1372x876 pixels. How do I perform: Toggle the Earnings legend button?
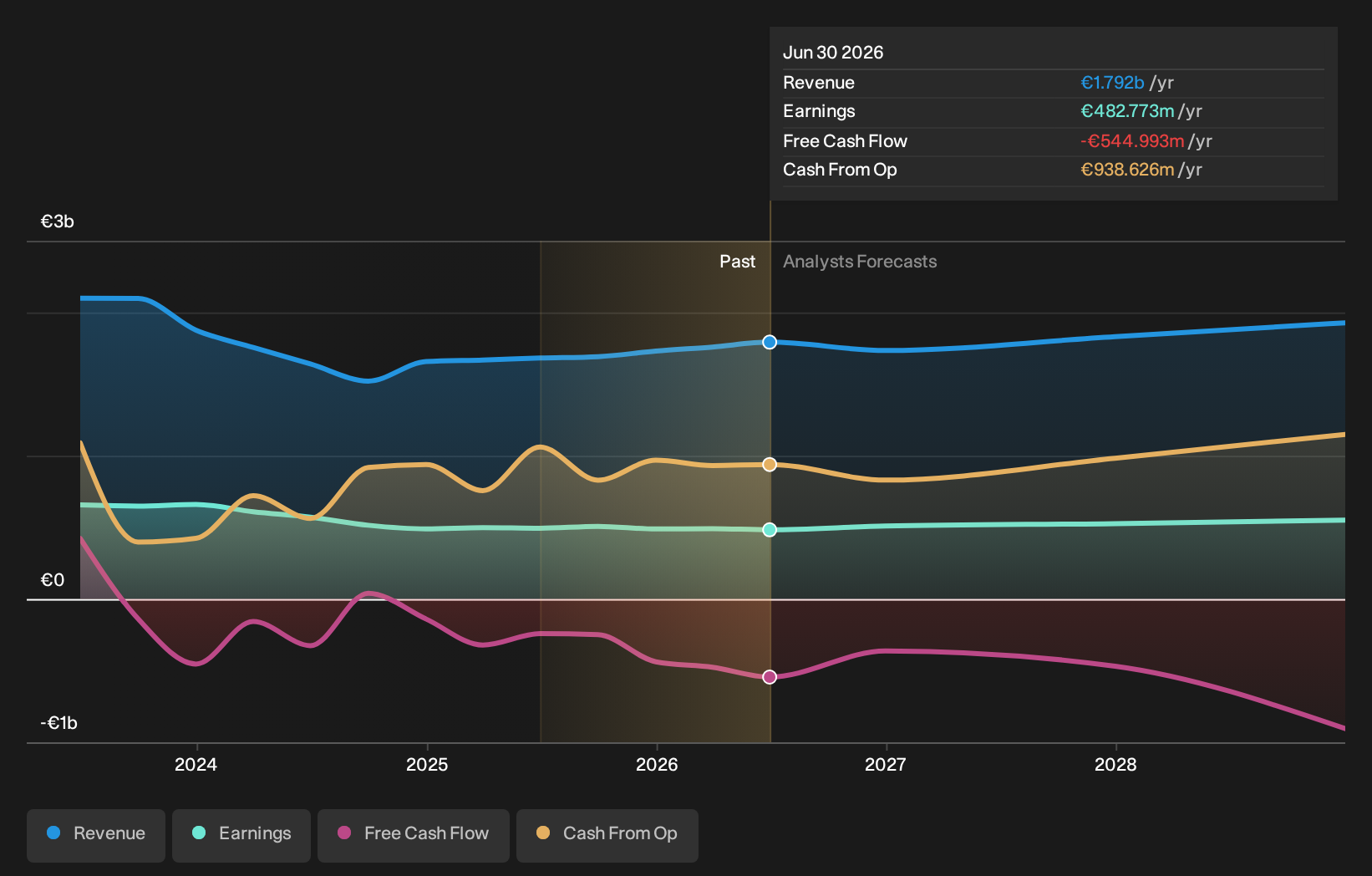coord(241,835)
